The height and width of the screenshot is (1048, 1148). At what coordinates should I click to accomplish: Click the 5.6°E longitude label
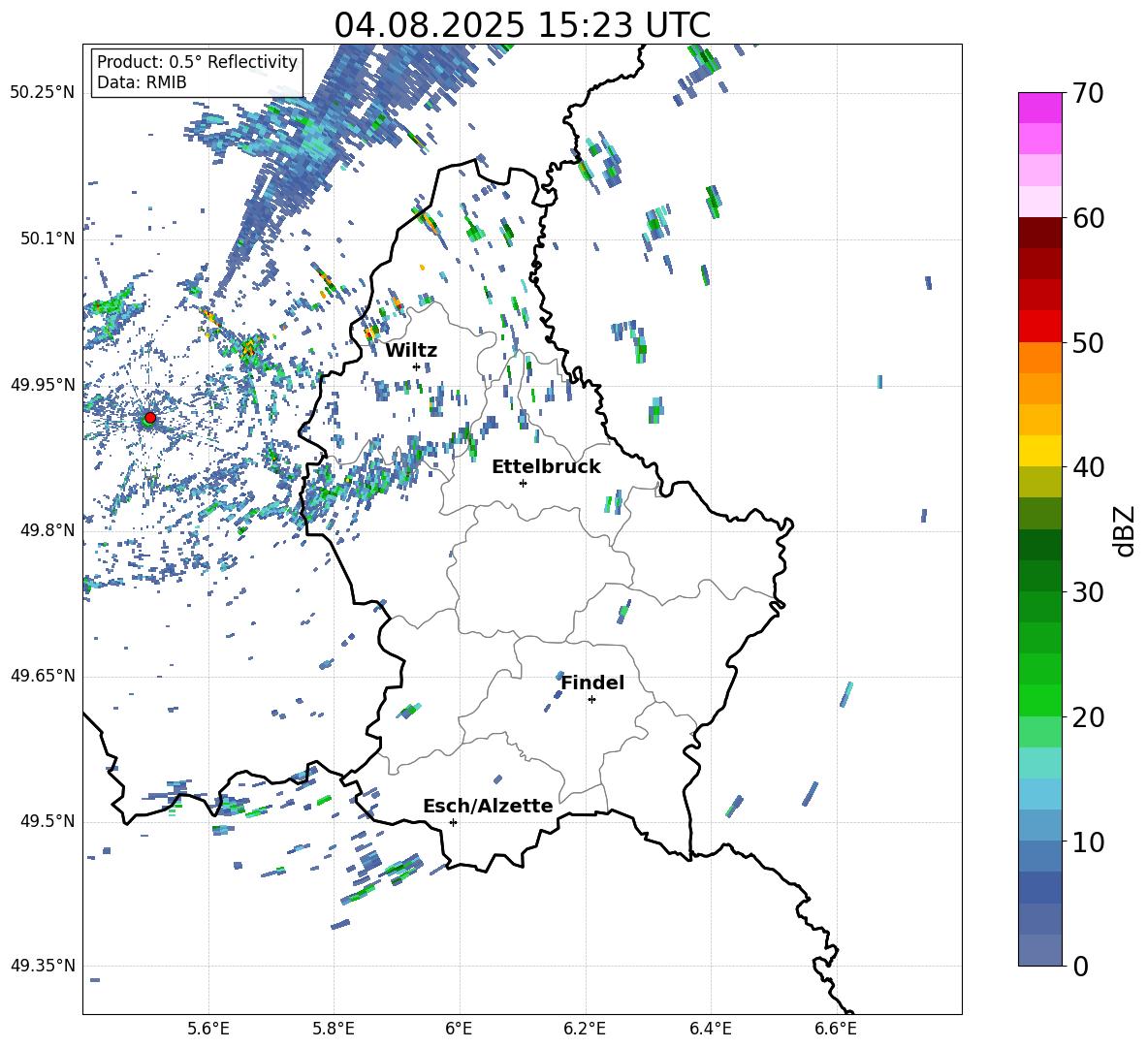tap(208, 1029)
